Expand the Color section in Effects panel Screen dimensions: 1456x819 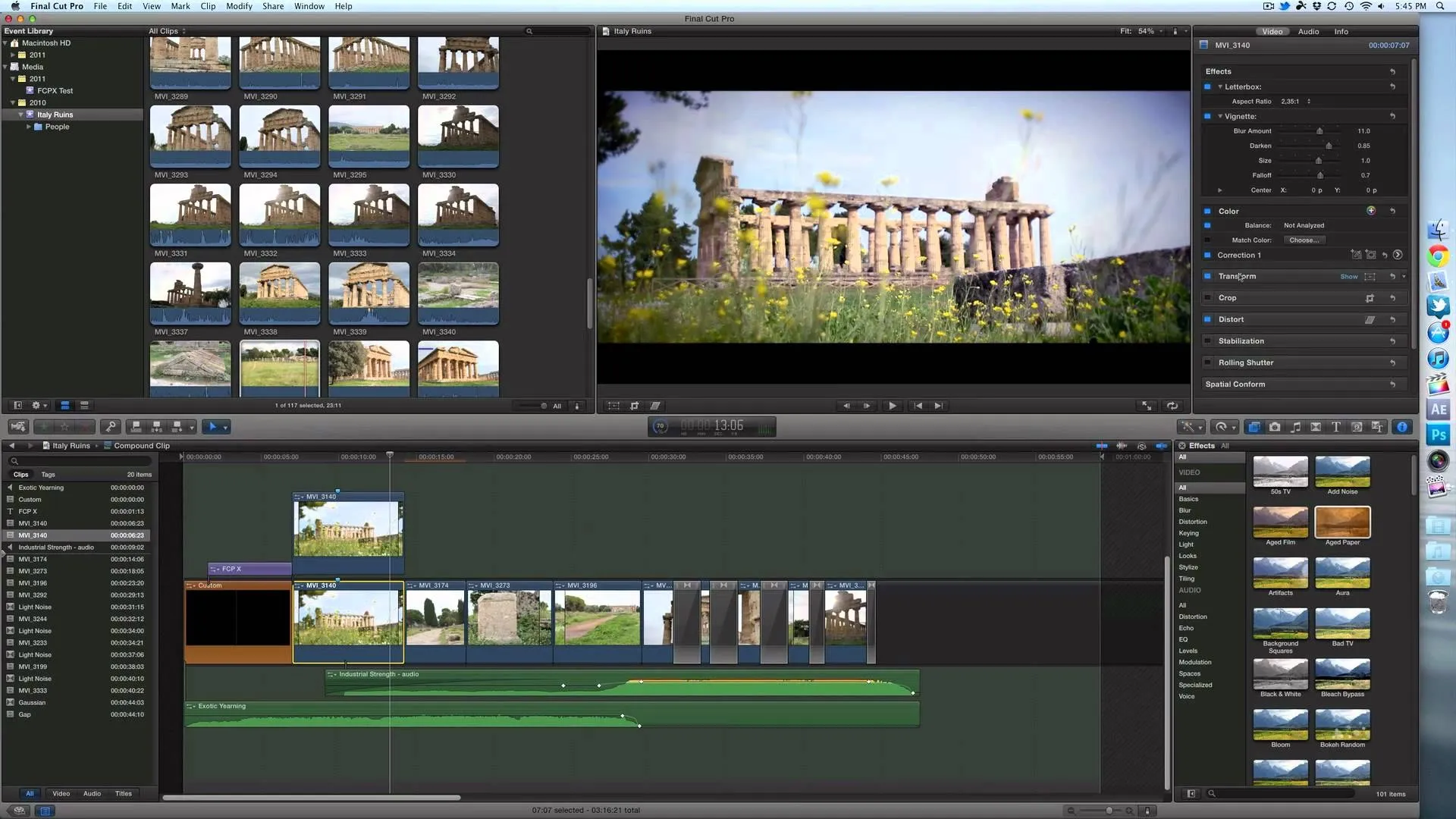point(1229,211)
